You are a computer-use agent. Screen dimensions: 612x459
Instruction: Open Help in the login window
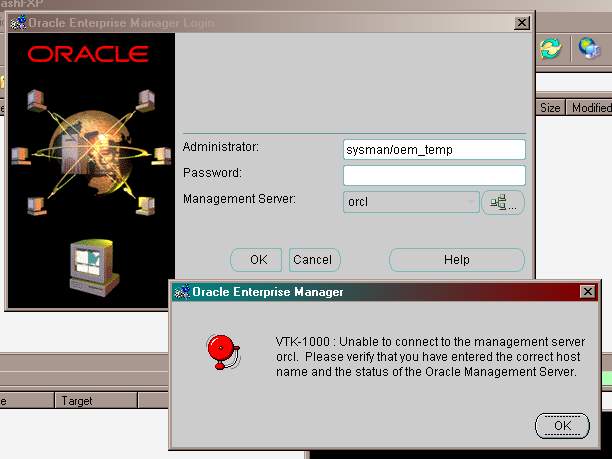point(457,260)
